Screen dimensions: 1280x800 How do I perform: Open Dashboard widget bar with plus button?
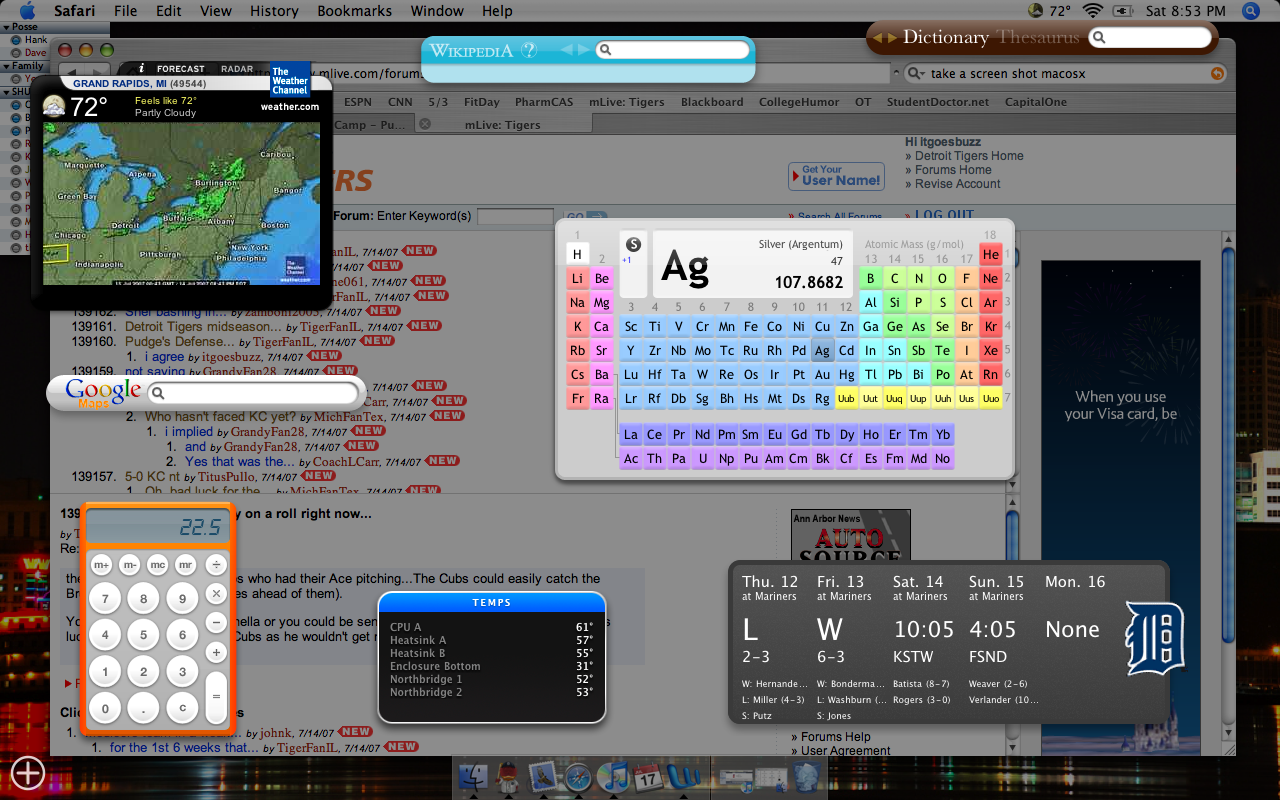click(x=27, y=772)
